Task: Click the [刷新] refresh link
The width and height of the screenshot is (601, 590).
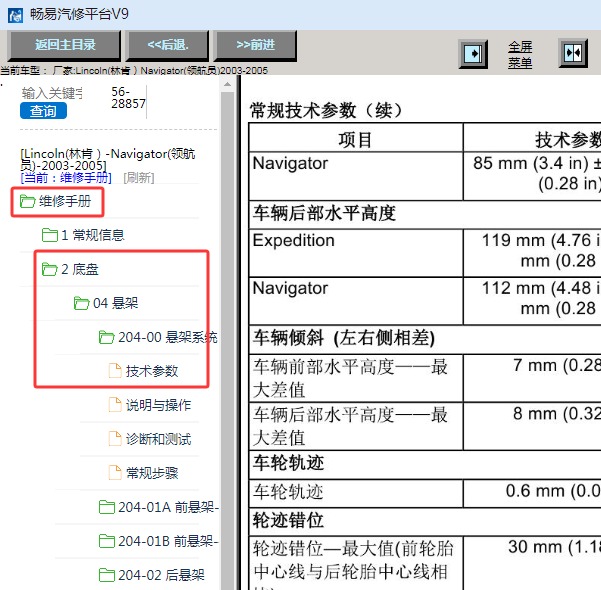Action: pyautogui.click(x=139, y=177)
